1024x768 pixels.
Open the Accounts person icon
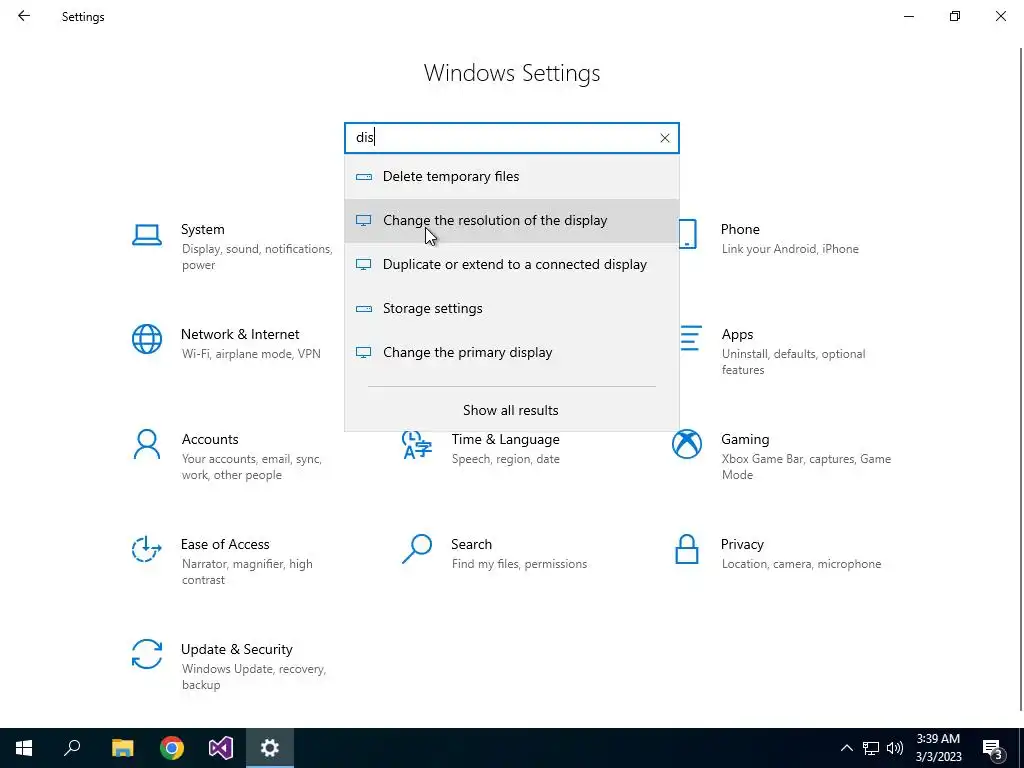pyautogui.click(x=147, y=445)
